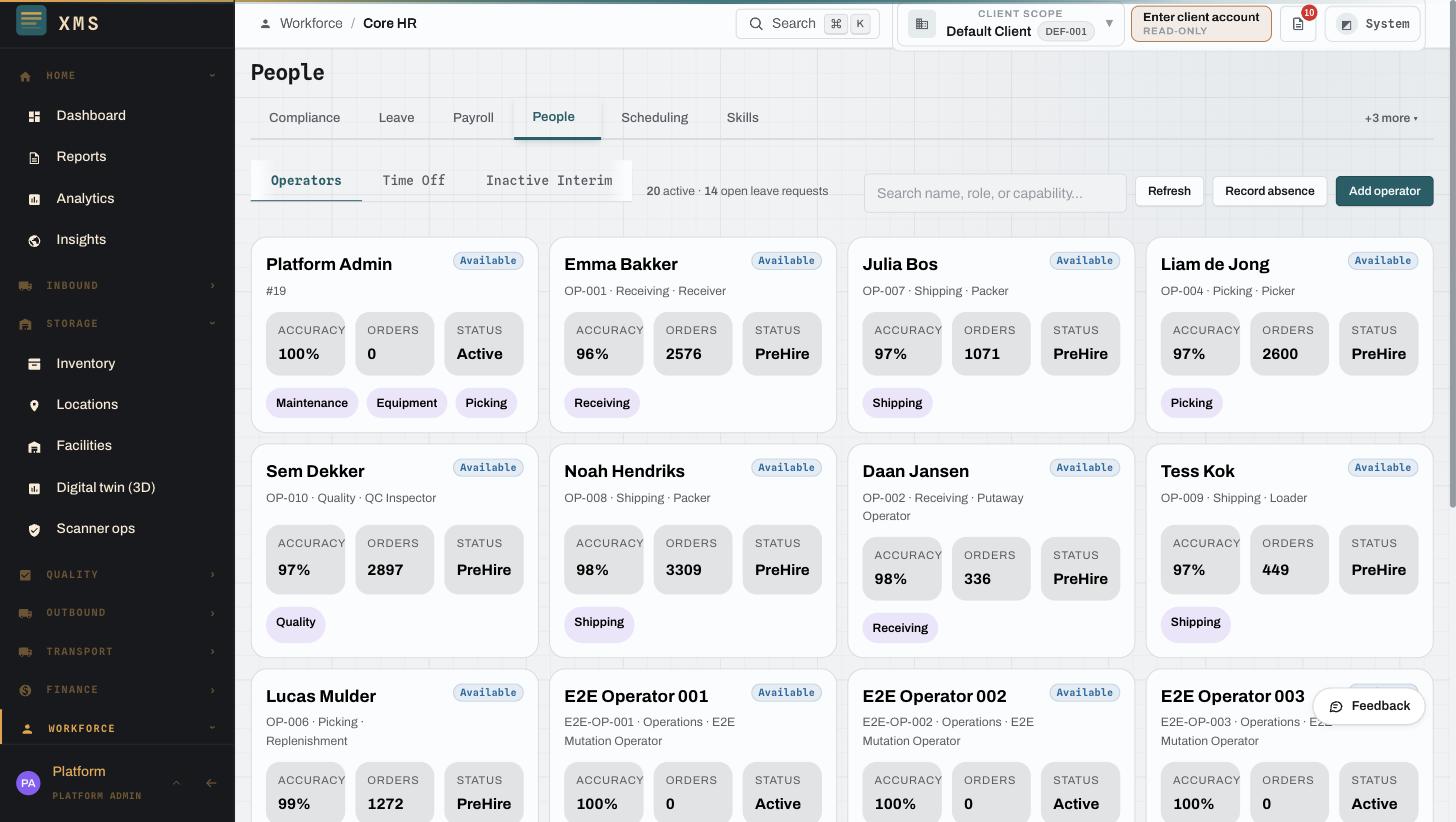Click the search magnifier icon
The image size is (1456, 822).
[x=756, y=24]
